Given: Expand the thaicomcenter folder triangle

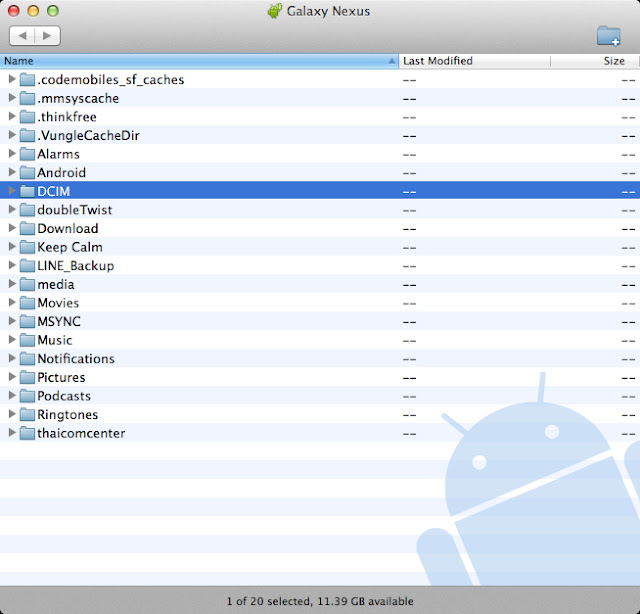Looking at the screenshot, I should point(12,432).
